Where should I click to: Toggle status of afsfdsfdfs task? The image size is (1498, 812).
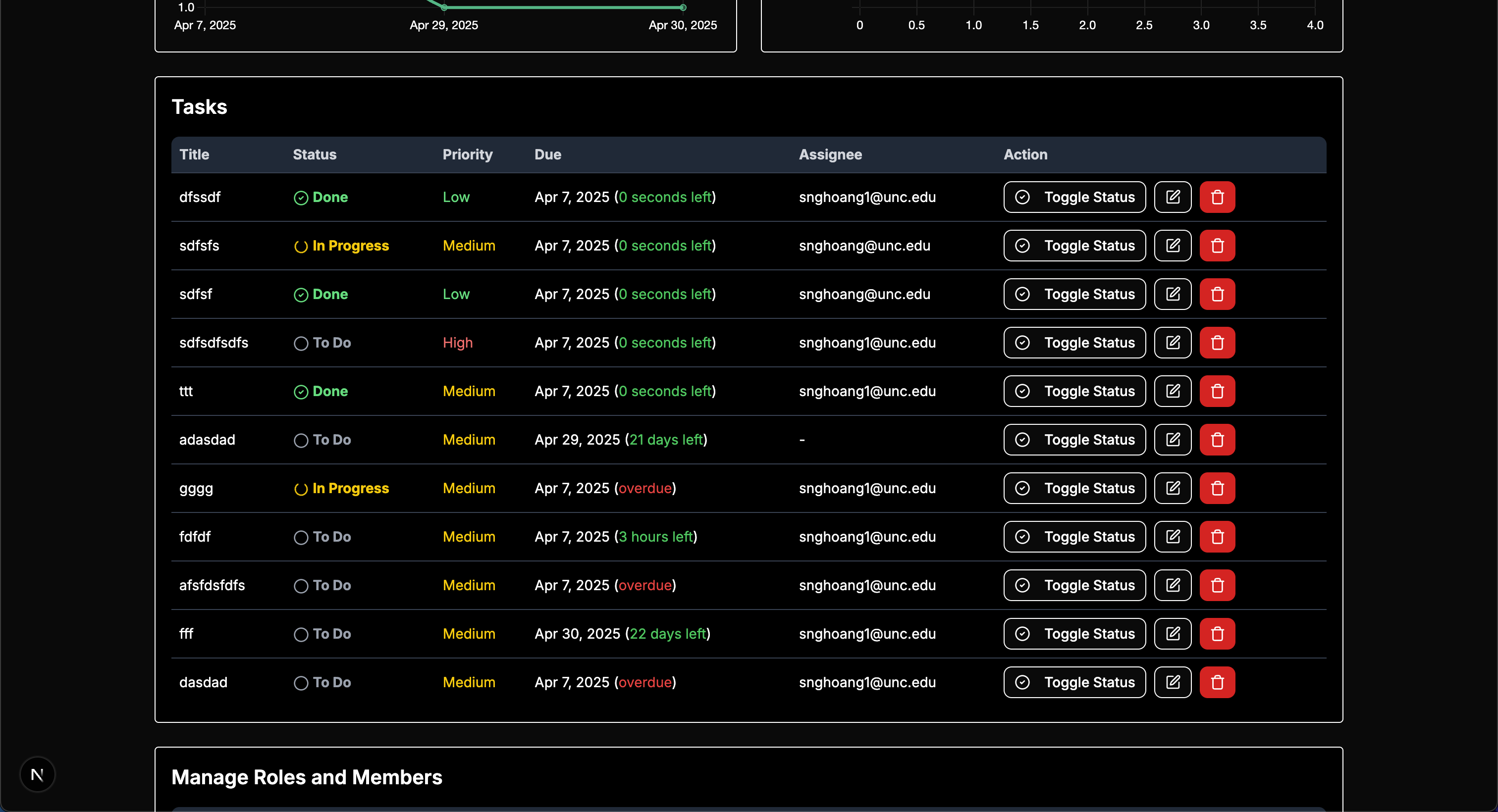click(x=1074, y=585)
